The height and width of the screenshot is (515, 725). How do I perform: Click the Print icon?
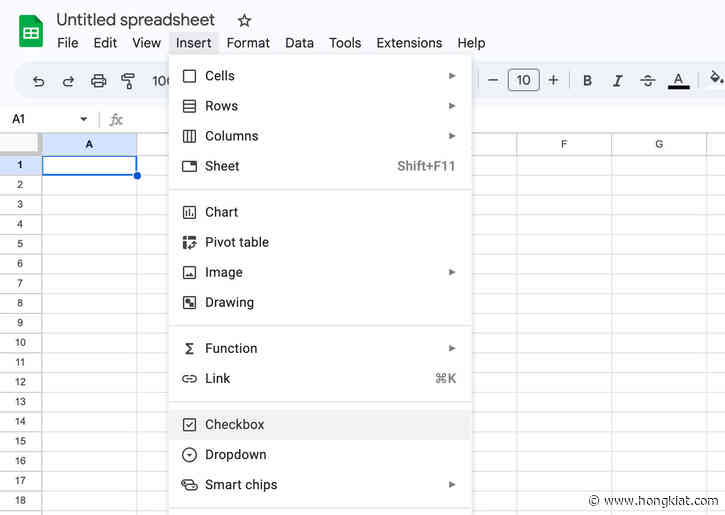[x=98, y=81]
